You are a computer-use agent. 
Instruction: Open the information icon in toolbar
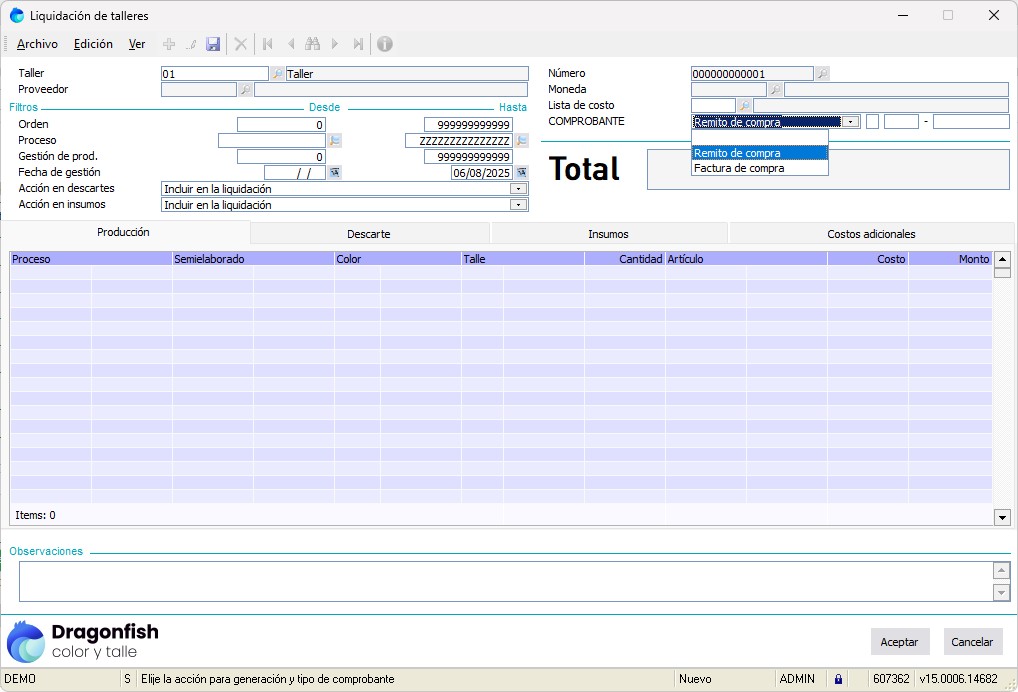click(x=384, y=44)
